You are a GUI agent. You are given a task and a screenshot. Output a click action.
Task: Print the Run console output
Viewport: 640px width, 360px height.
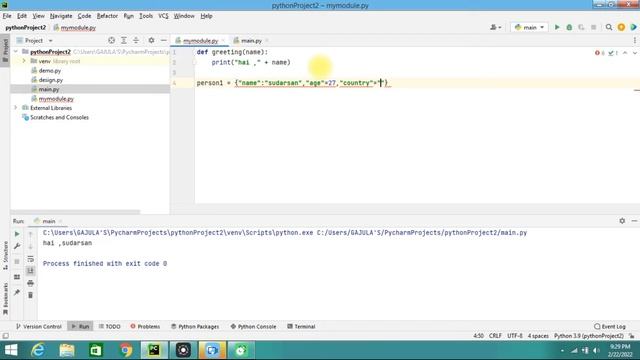(30, 283)
